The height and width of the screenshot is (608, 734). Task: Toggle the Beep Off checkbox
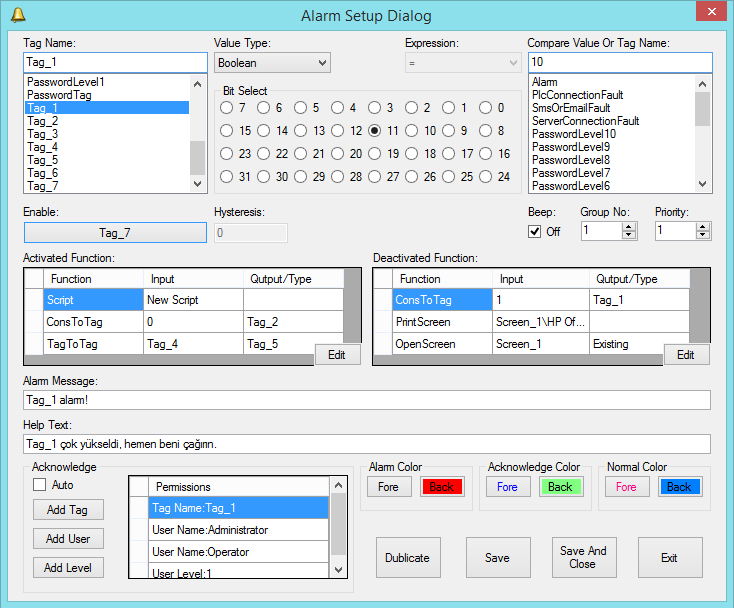point(535,231)
